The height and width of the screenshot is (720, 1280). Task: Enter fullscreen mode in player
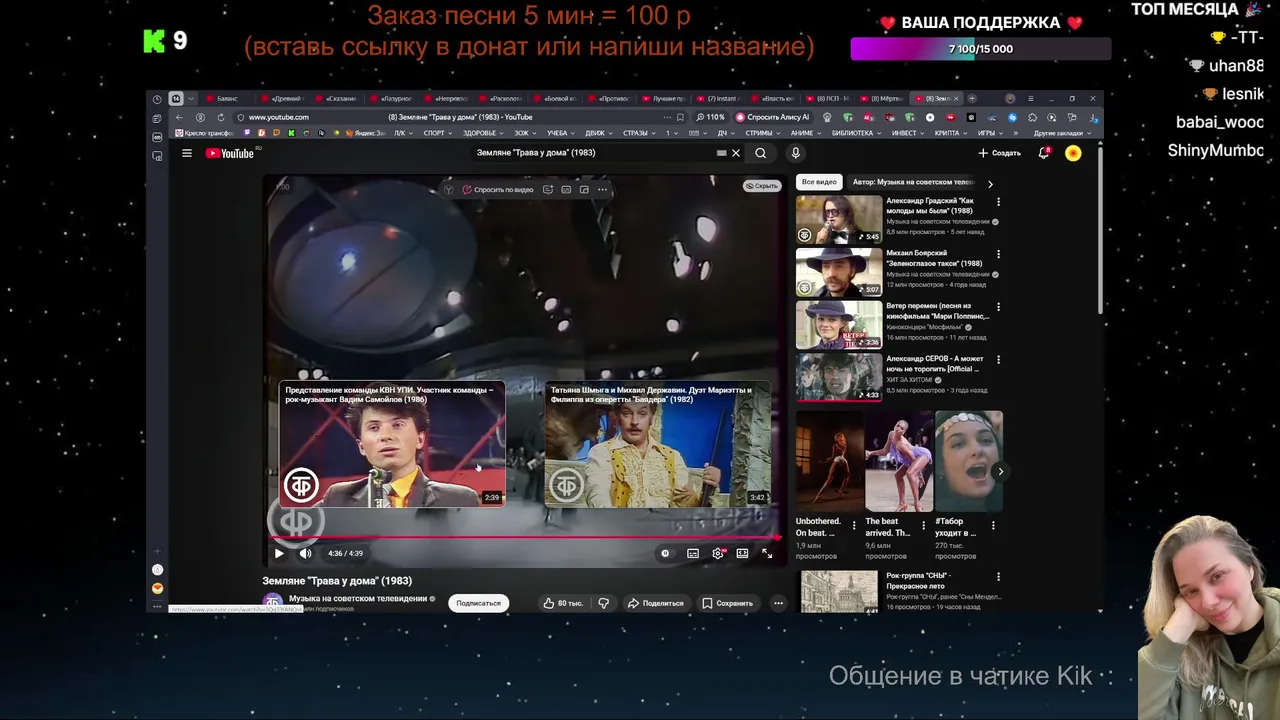click(767, 553)
